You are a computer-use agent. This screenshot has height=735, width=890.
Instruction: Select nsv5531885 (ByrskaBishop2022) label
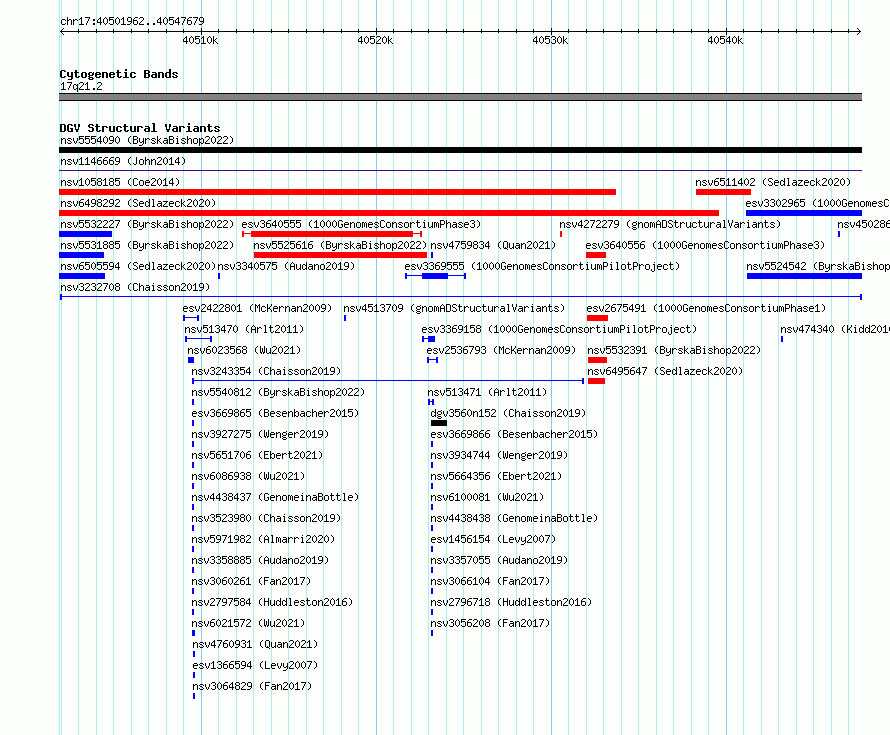click(x=147, y=245)
